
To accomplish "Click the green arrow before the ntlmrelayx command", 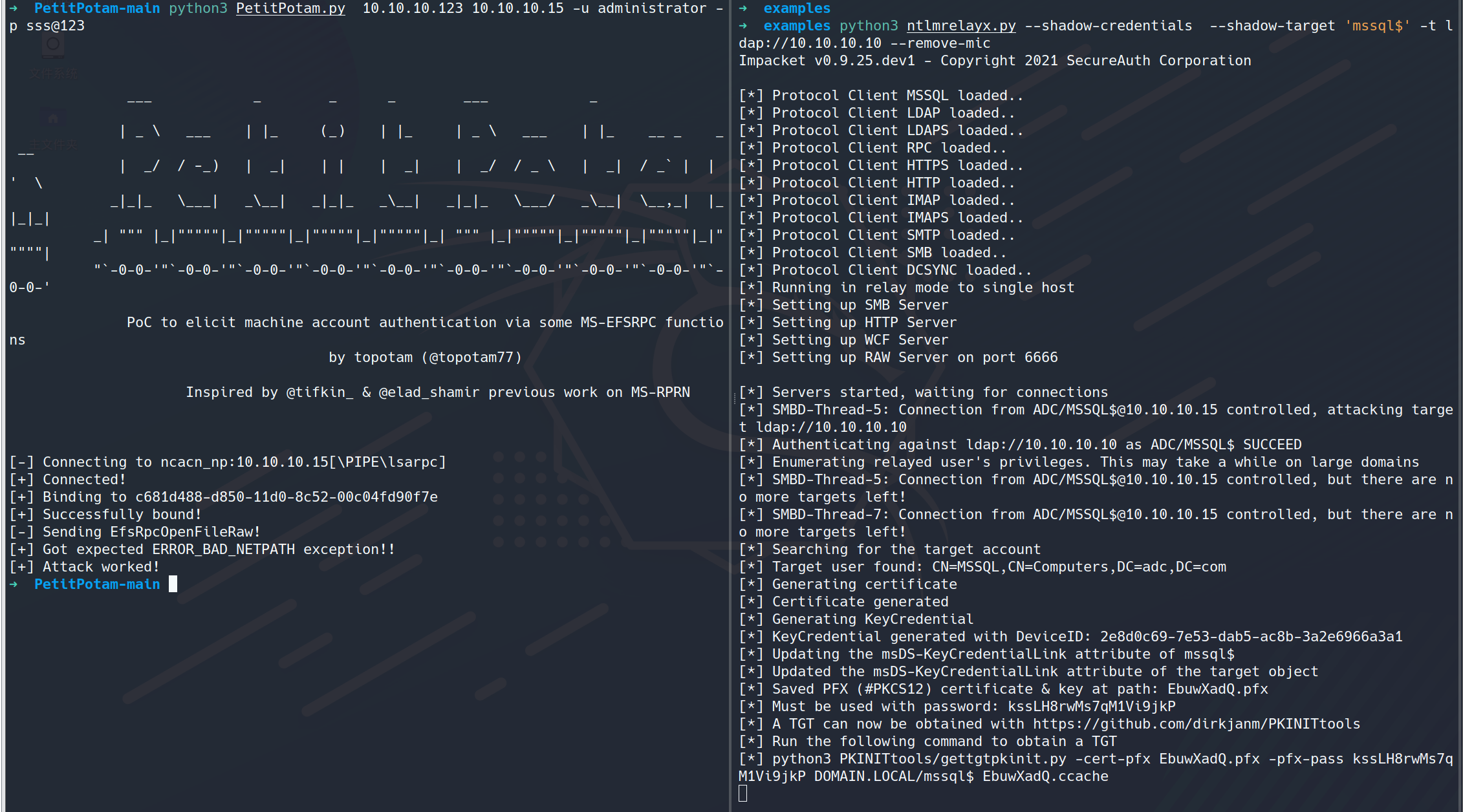I will pos(743,26).
